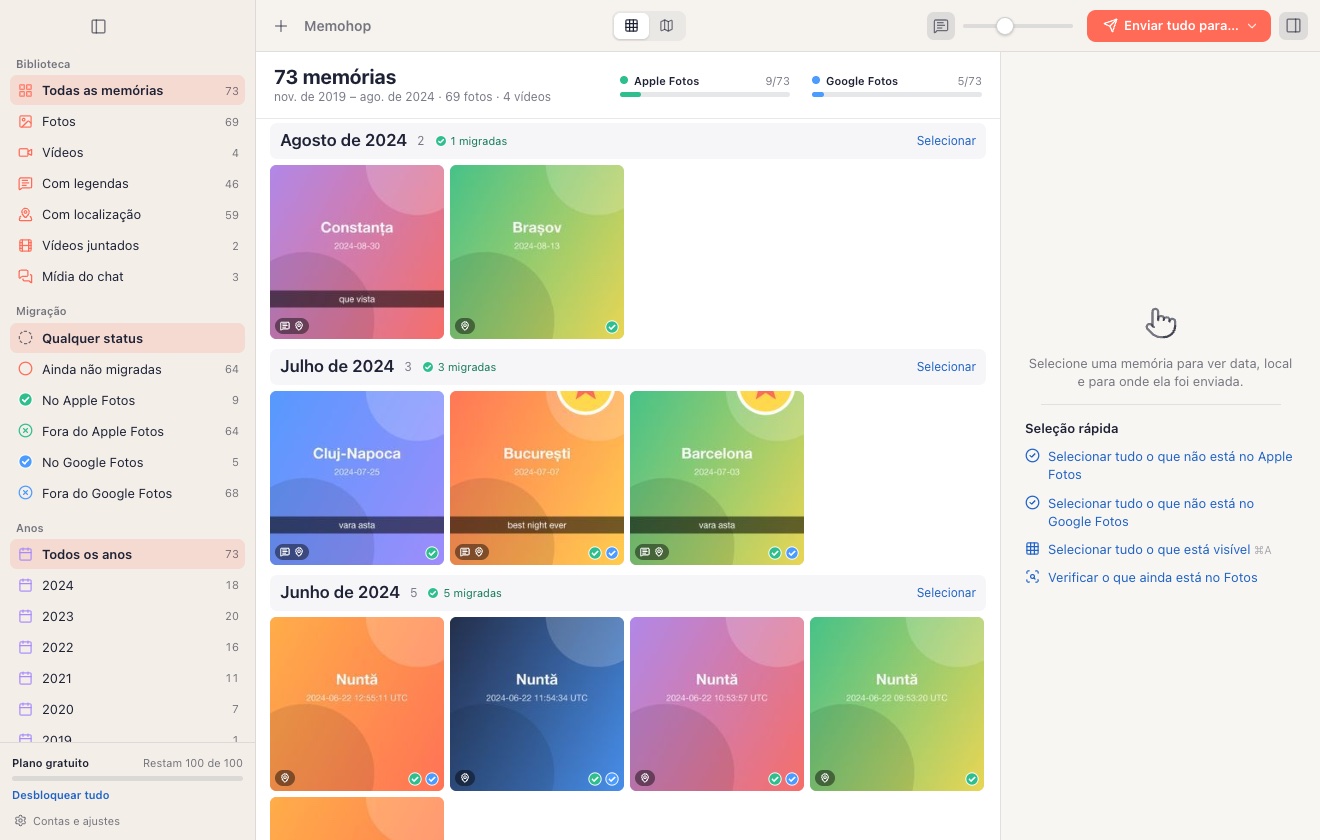Screen dimensions: 1320x840
Task: Click the Plano gratuito usage bar
Action: (127, 778)
